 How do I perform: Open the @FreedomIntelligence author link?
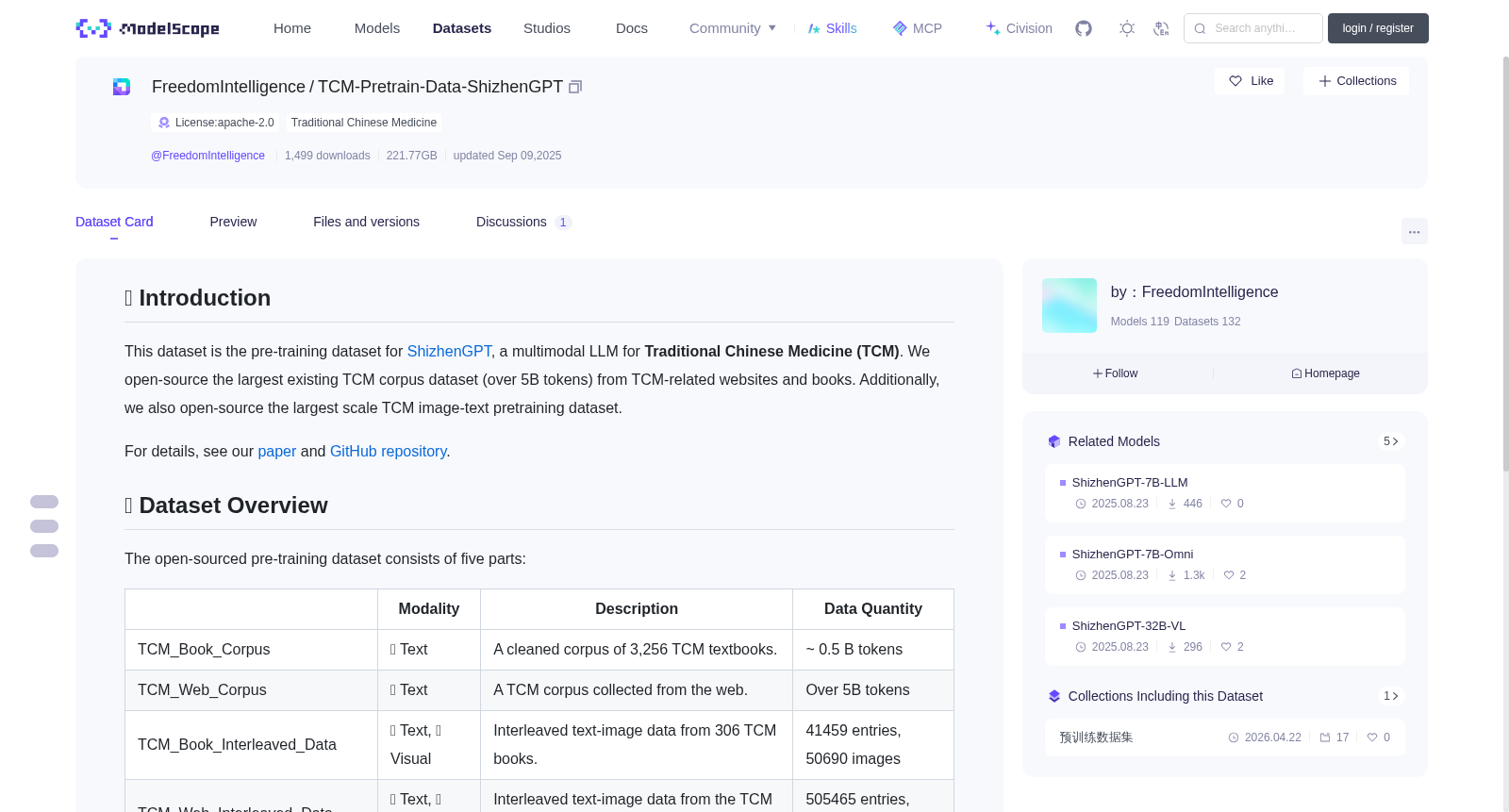tap(207, 156)
